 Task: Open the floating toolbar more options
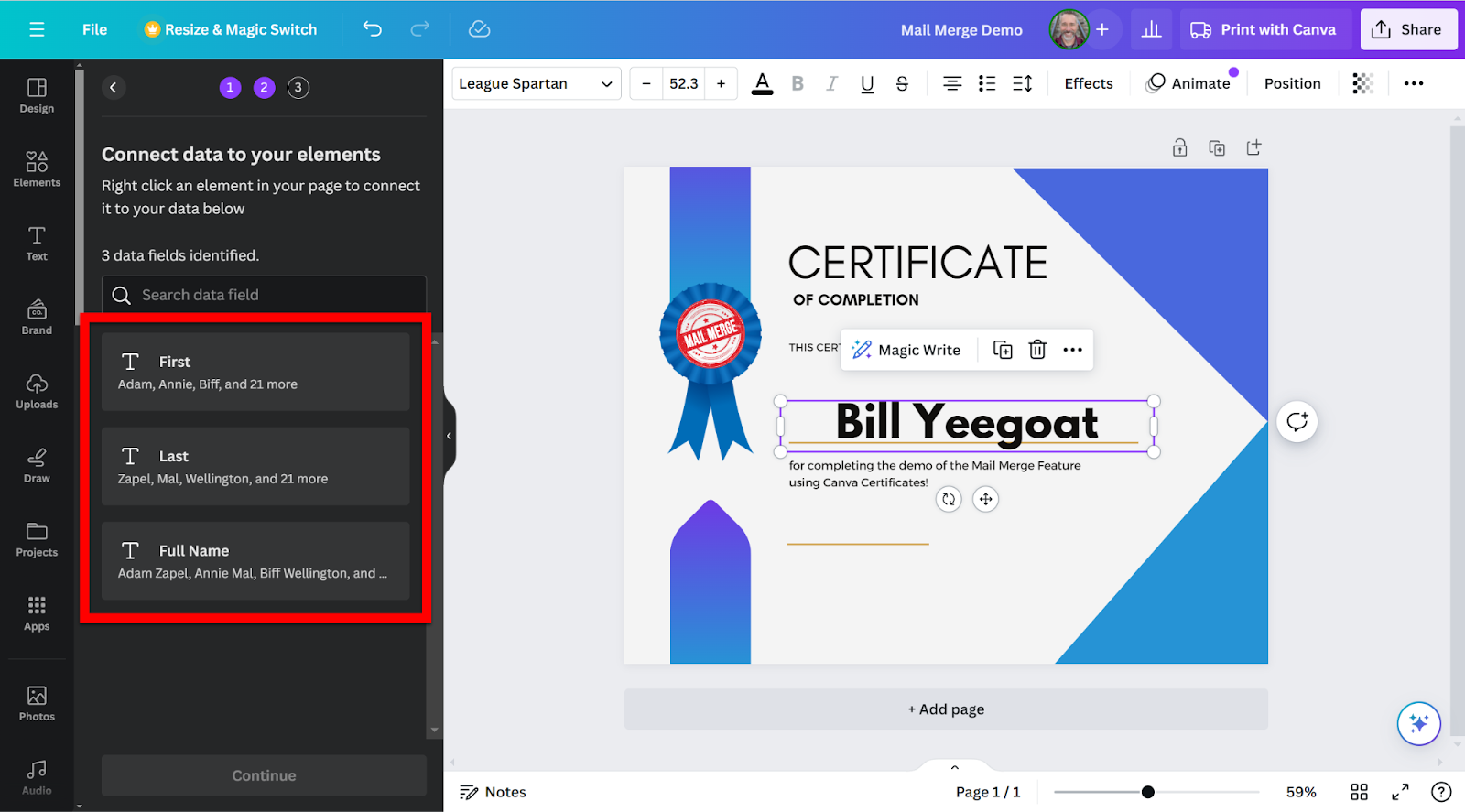click(x=1072, y=350)
